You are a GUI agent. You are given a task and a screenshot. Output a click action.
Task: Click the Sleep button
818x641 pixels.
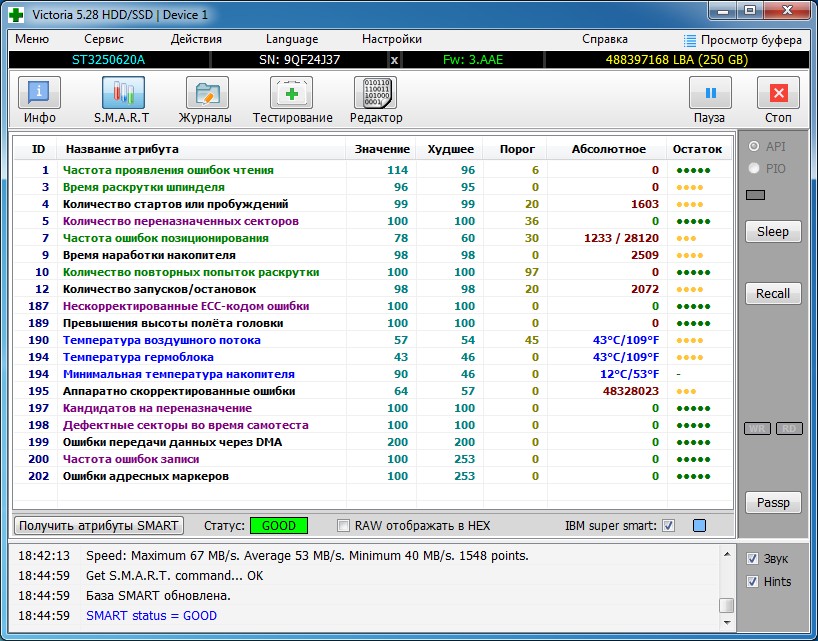pos(773,232)
